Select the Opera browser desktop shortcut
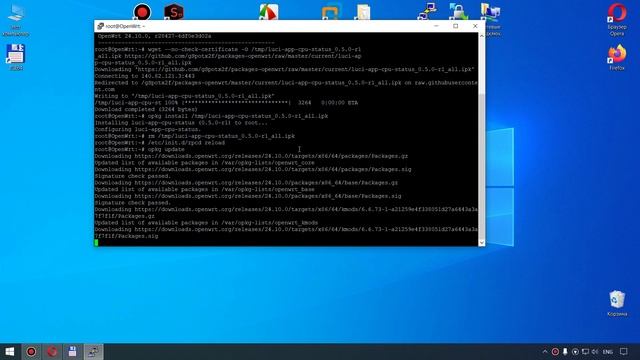This screenshot has width=640, height=360. click(x=617, y=19)
